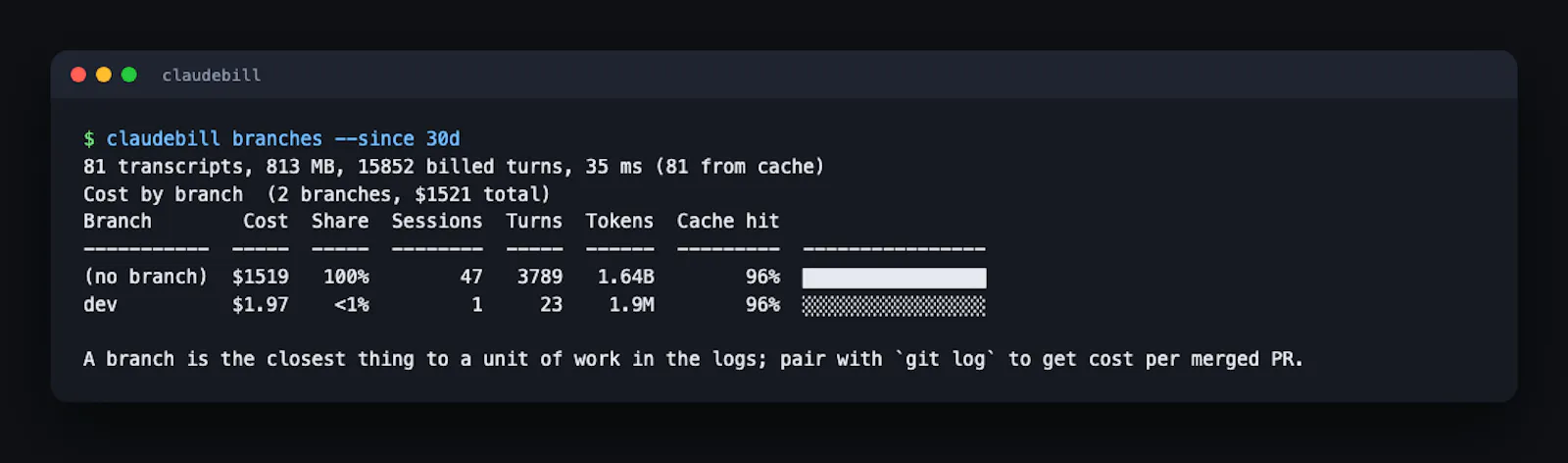Click the green maximize window button

click(x=128, y=75)
